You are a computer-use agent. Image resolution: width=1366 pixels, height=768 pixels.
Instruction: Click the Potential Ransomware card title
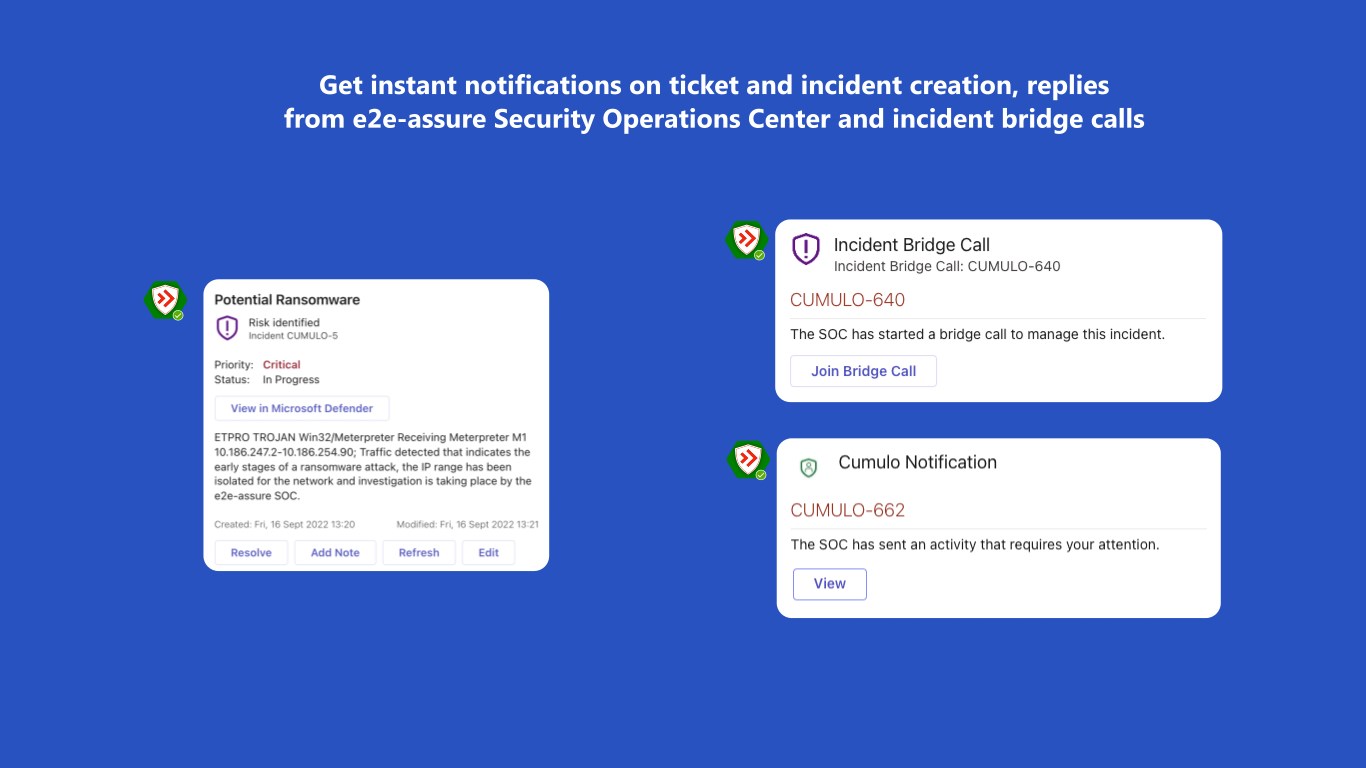(x=287, y=300)
